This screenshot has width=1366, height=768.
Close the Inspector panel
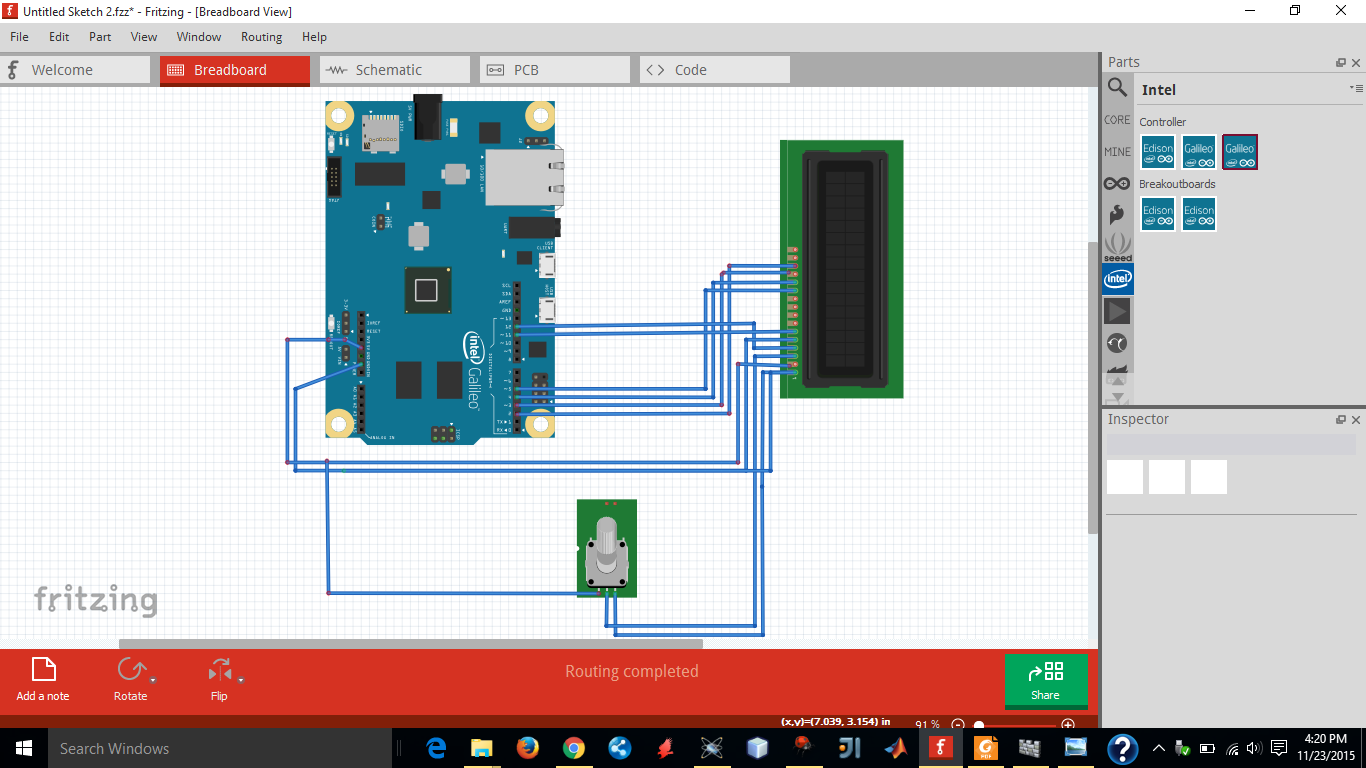pyautogui.click(x=1356, y=420)
